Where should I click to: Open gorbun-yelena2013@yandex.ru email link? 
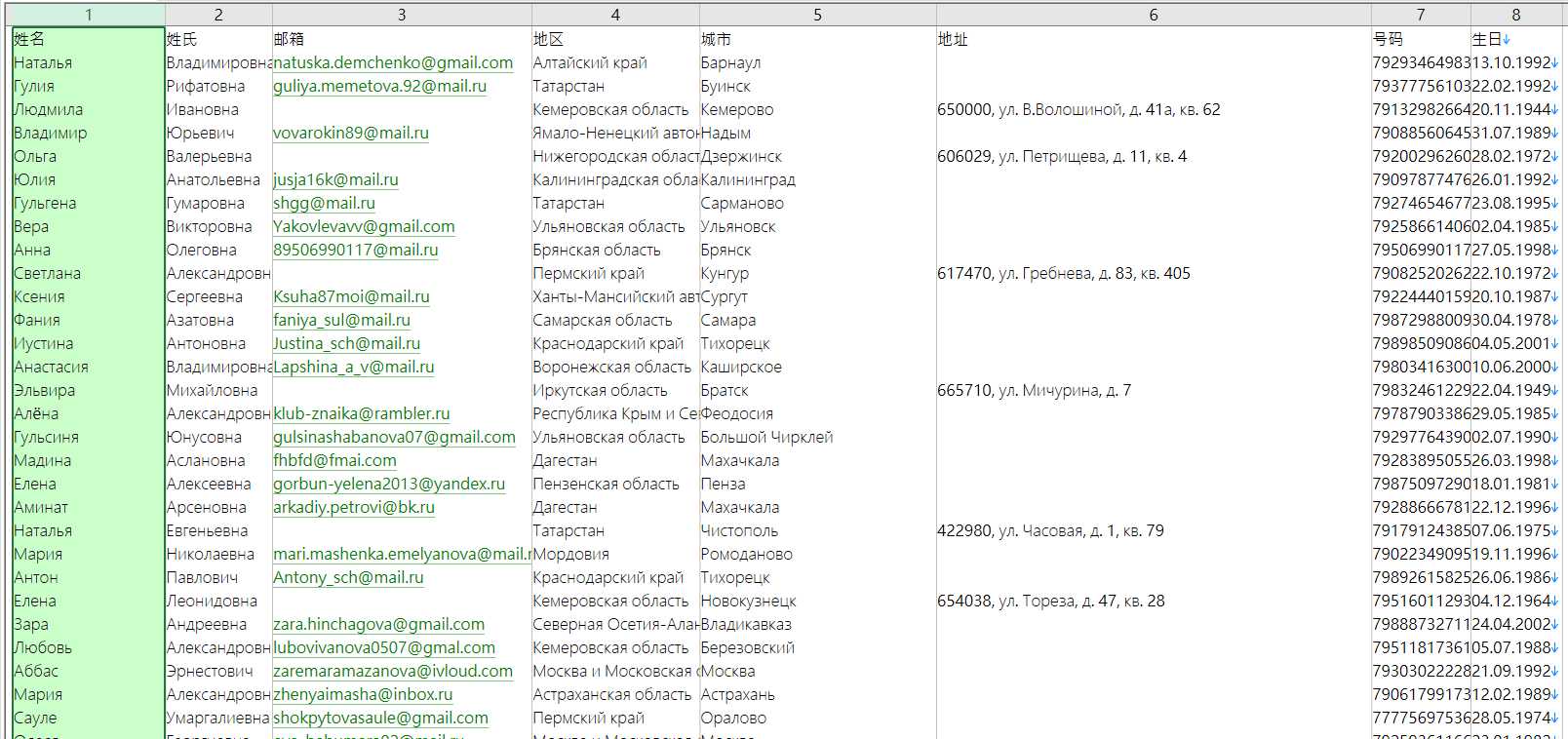389,484
